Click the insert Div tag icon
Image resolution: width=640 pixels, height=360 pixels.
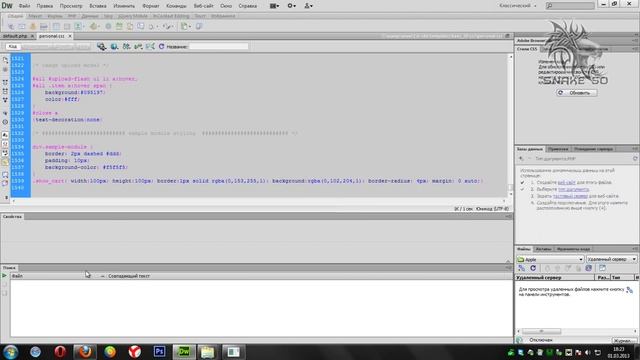click(67, 27)
